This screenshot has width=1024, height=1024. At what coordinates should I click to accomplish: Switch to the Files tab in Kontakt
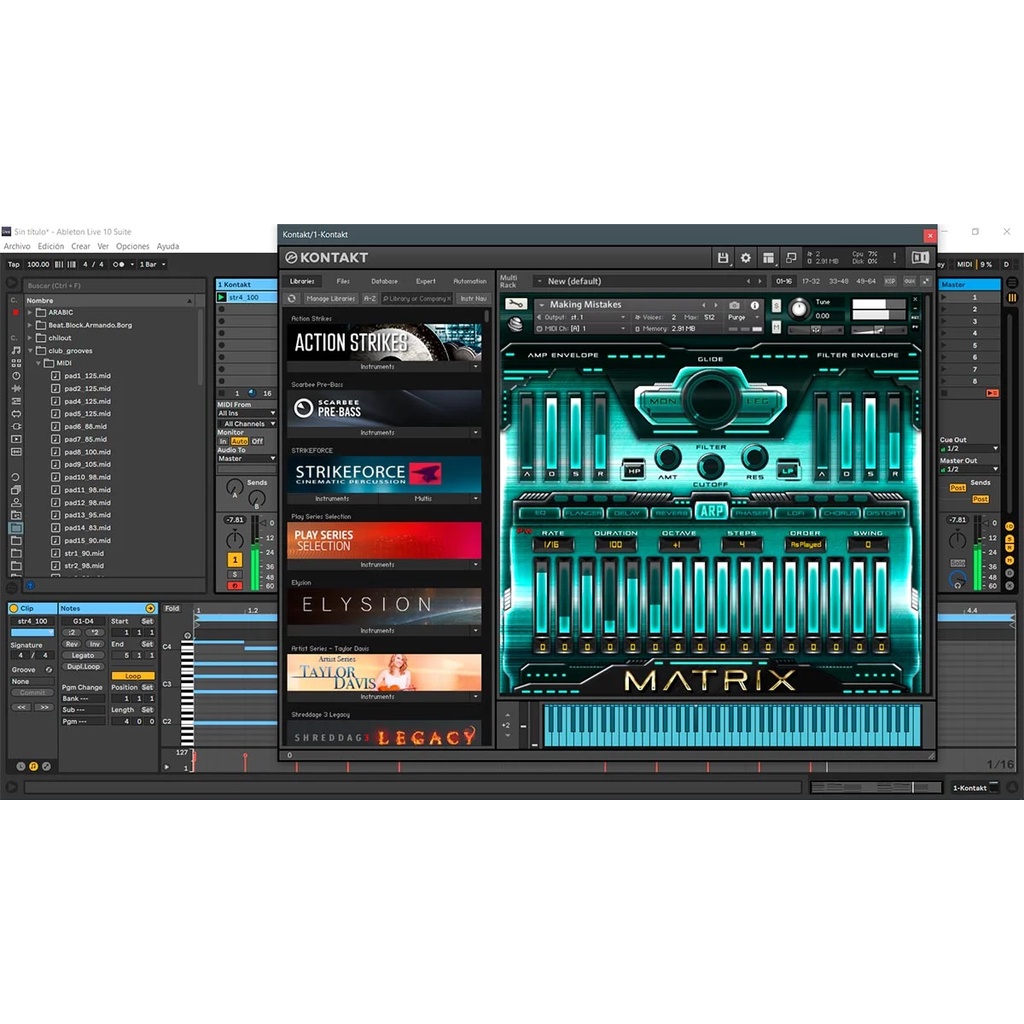(343, 281)
